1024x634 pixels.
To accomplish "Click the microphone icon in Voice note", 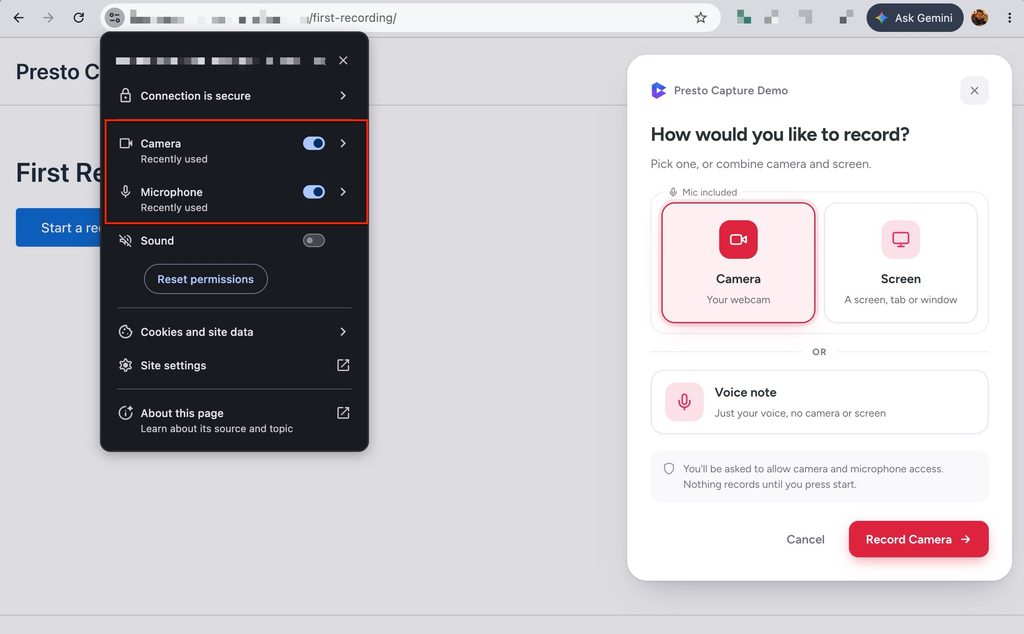I will click(x=684, y=402).
